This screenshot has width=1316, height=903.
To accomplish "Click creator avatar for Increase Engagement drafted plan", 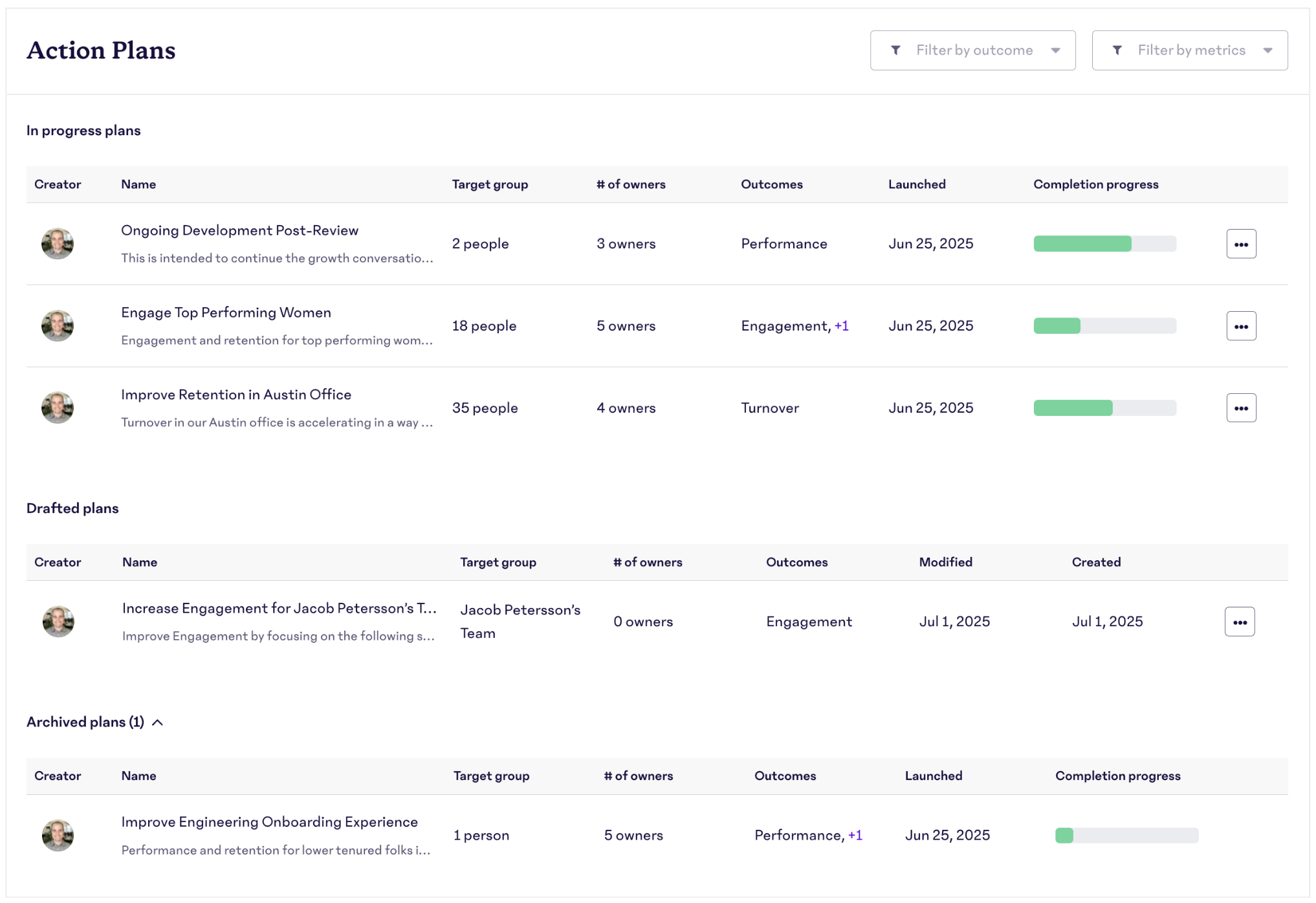I will [58, 622].
